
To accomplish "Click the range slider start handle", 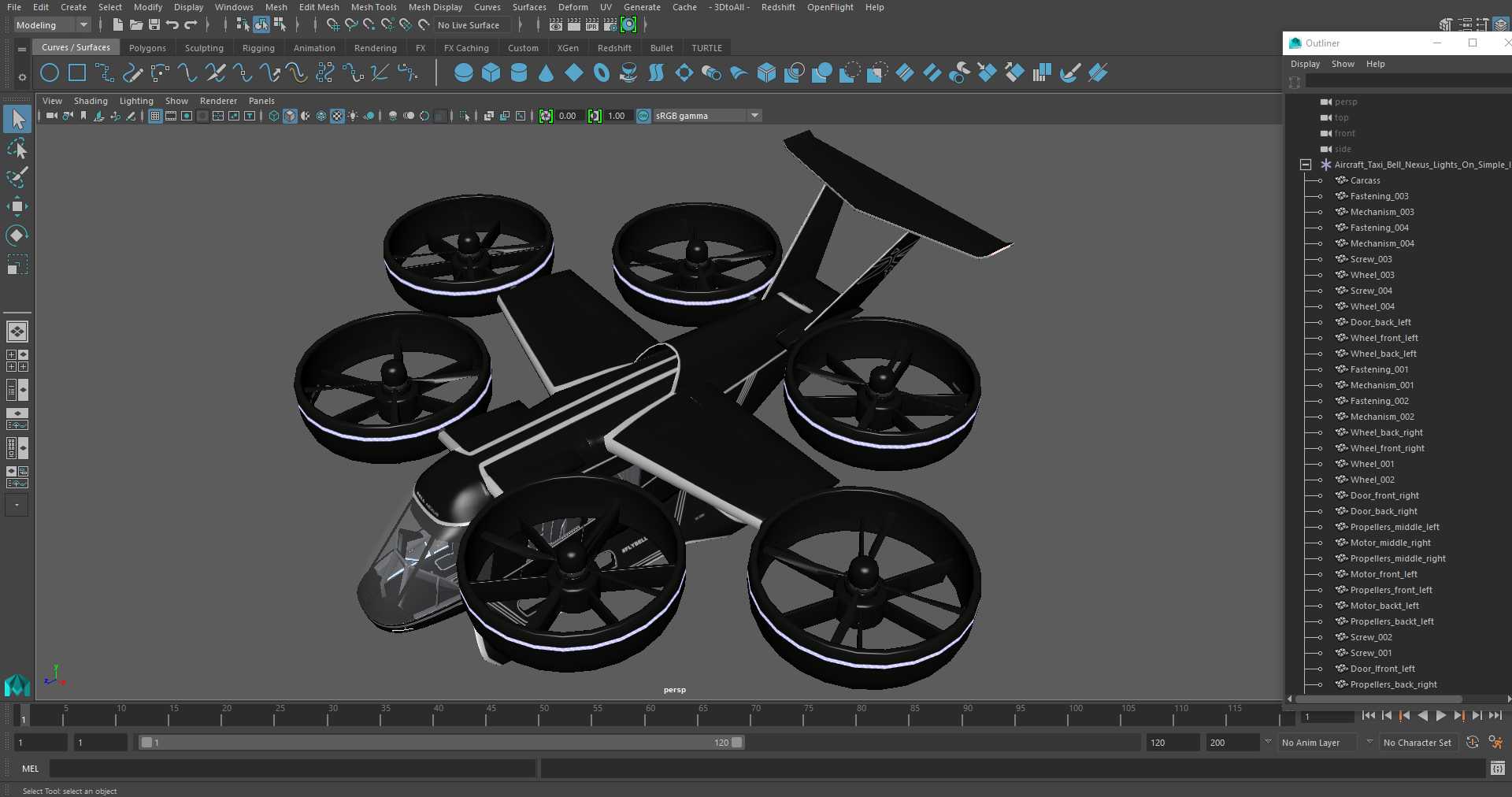I will click(146, 743).
